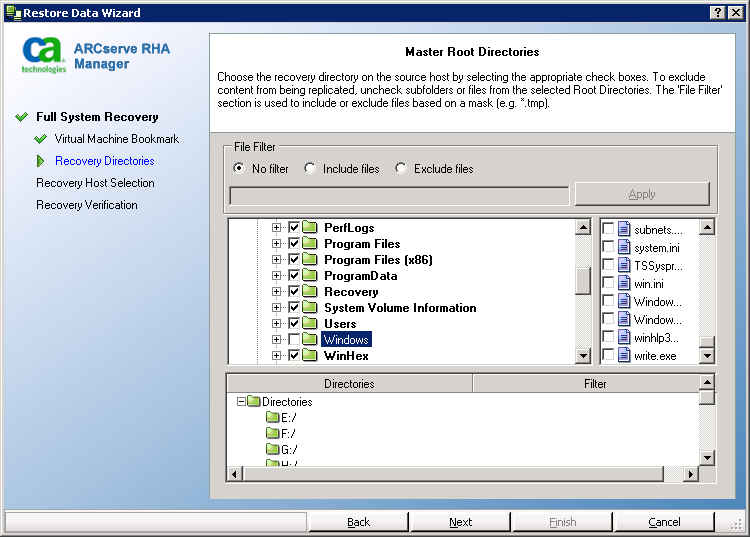The width and height of the screenshot is (750, 537).
Task: Collapse the Directories root node
Action: 241,402
